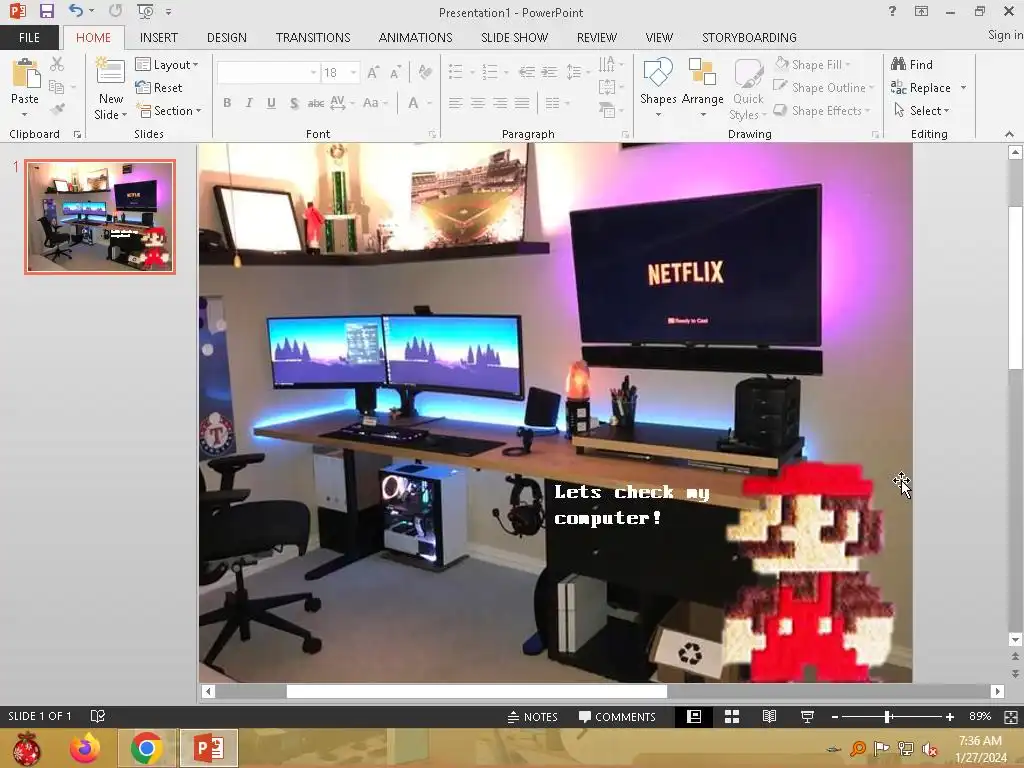
Task: Increase list indent level icon
Action: 549,72
